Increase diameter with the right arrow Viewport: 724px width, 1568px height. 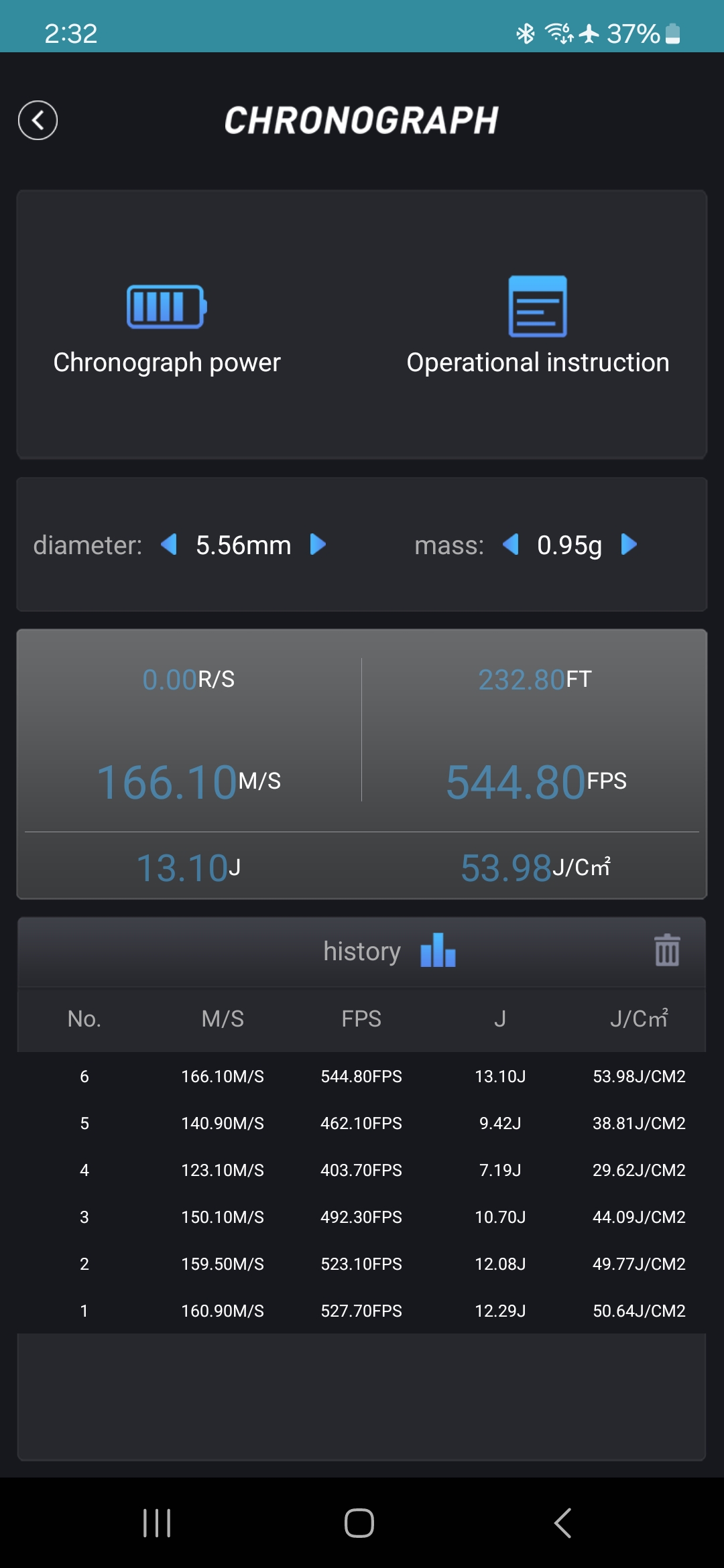(318, 545)
